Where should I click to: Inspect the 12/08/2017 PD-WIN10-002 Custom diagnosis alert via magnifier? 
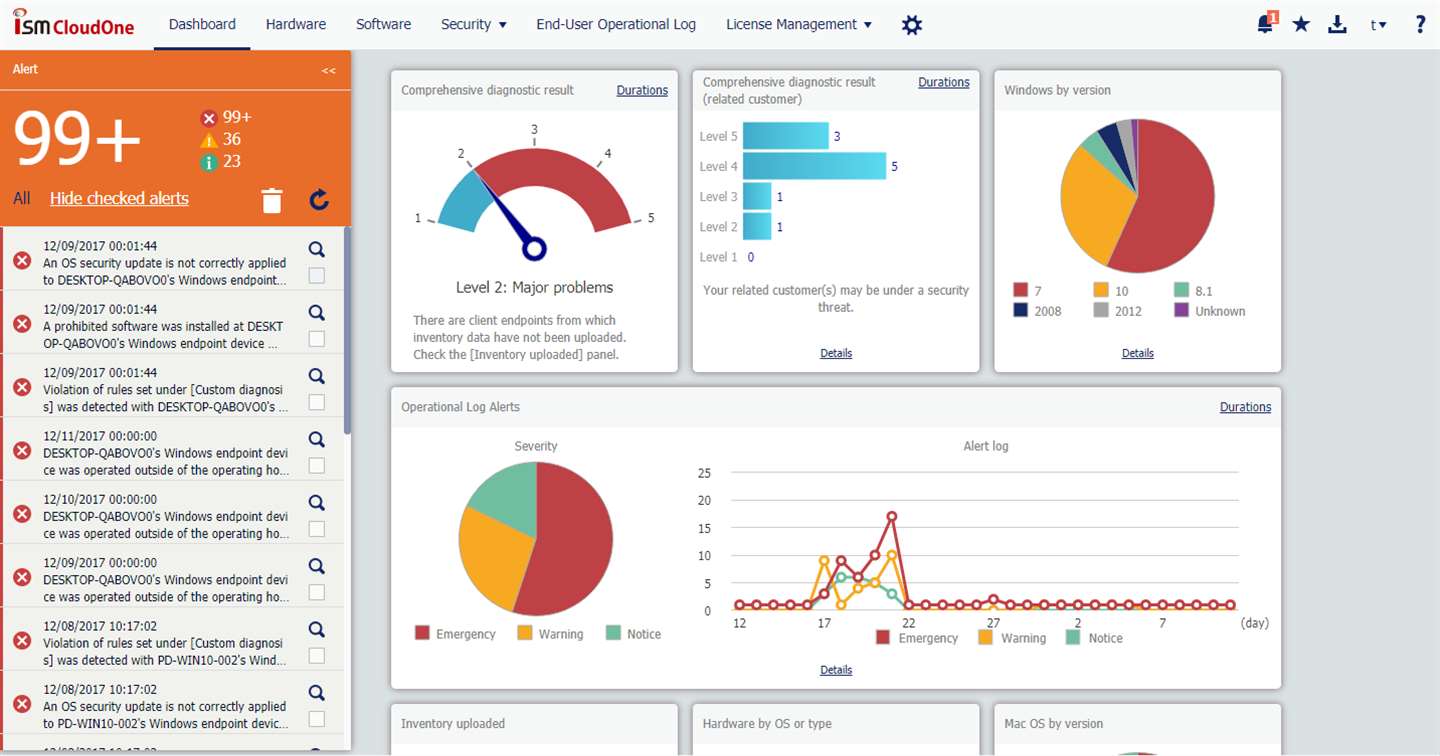pos(317,630)
